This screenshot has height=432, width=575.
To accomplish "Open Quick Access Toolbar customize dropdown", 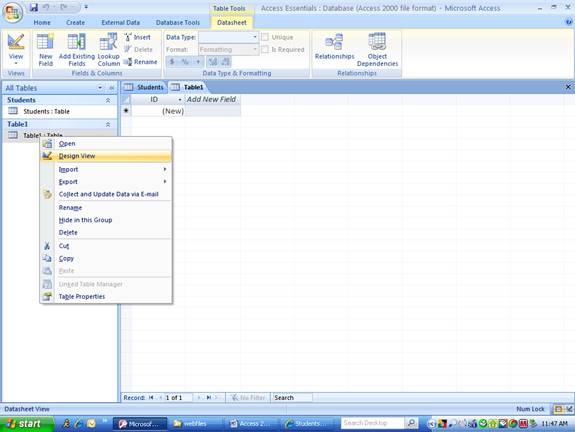I will (x=86, y=7).
